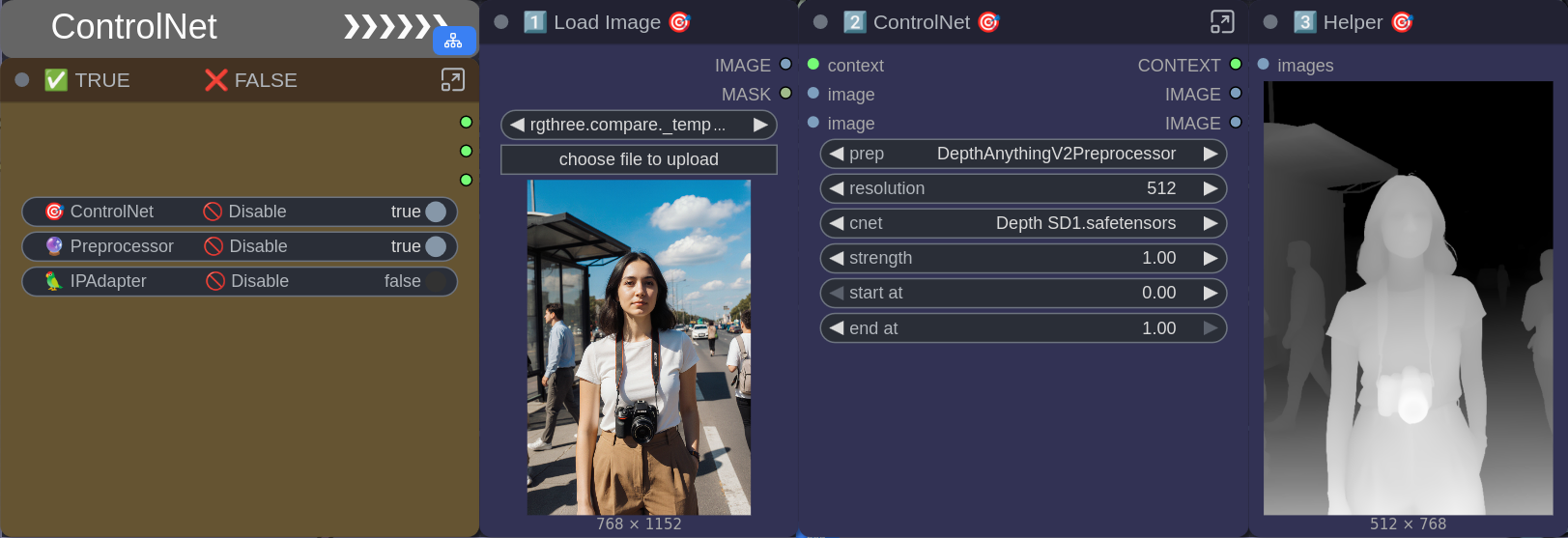The height and width of the screenshot is (538, 1568).
Task: Click the popout icon in ControlNet node header
Action: (x=1221, y=22)
